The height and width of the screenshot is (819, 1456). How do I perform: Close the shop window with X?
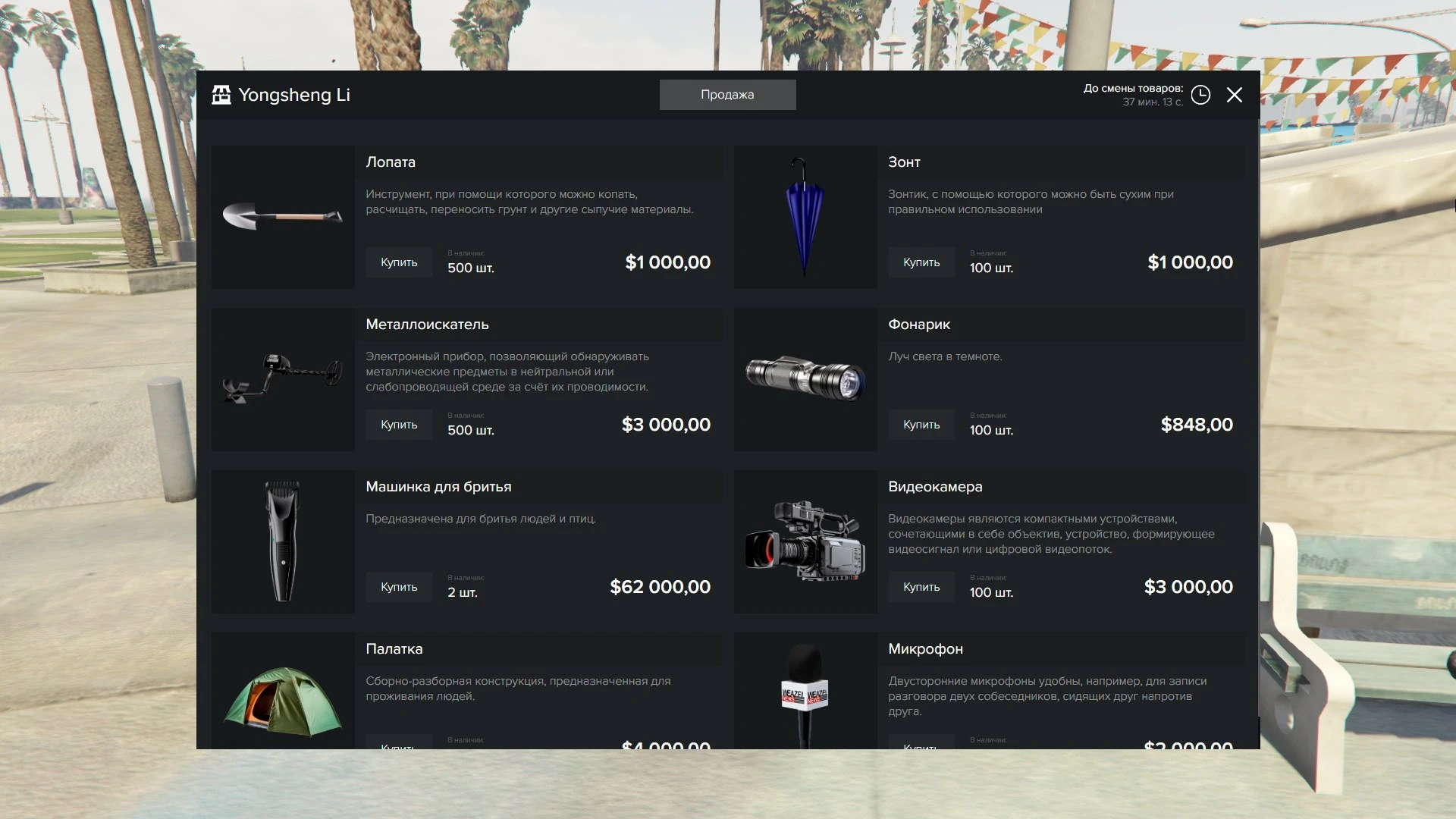click(1235, 95)
